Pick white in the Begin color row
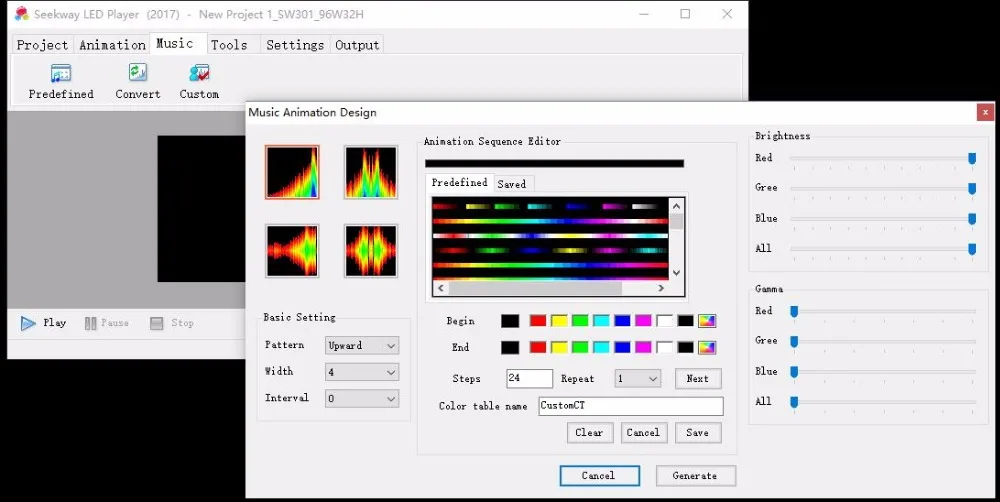 [665, 321]
